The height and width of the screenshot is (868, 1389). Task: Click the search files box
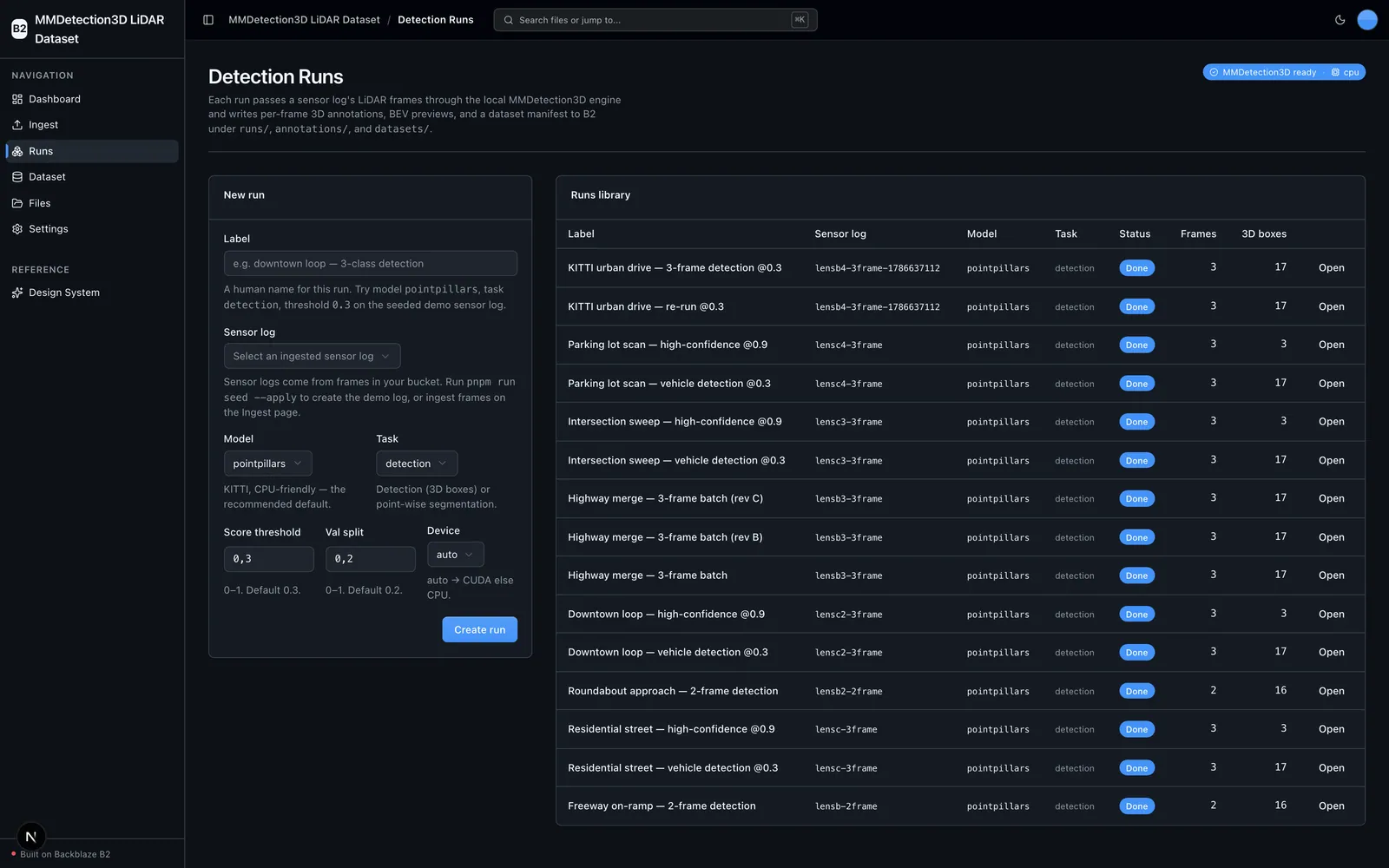pyautogui.click(x=655, y=20)
